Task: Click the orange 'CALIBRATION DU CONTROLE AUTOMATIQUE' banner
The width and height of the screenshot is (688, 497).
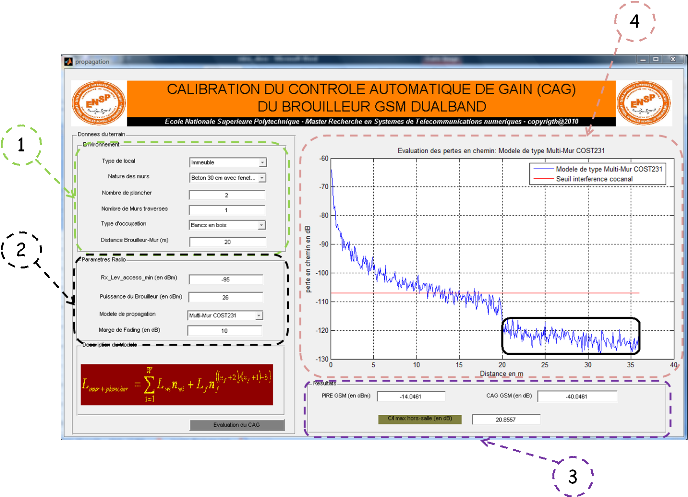Action: click(371, 98)
